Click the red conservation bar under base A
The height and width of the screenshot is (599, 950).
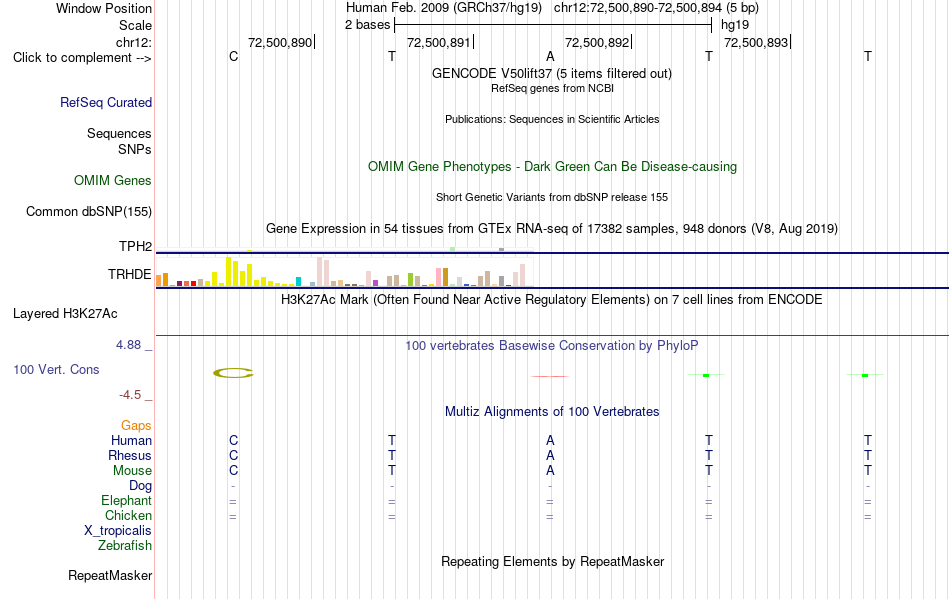(x=550, y=376)
